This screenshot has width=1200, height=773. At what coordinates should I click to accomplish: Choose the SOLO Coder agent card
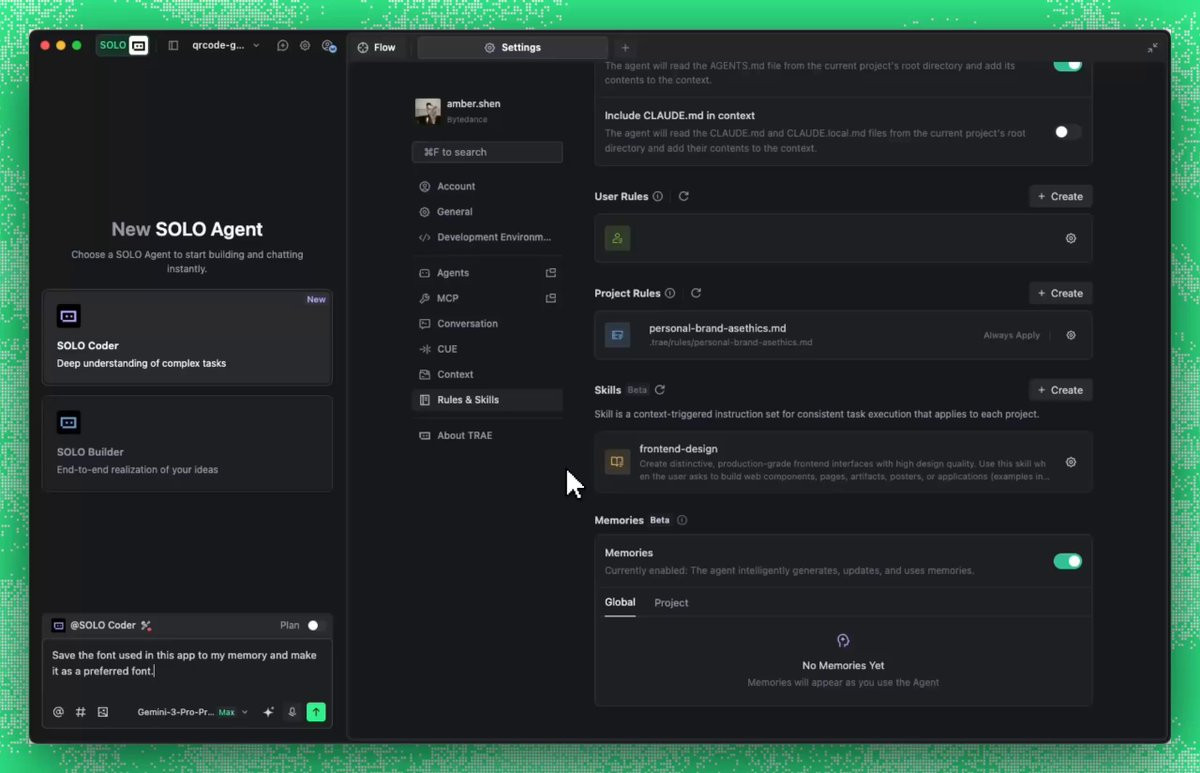(x=187, y=337)
